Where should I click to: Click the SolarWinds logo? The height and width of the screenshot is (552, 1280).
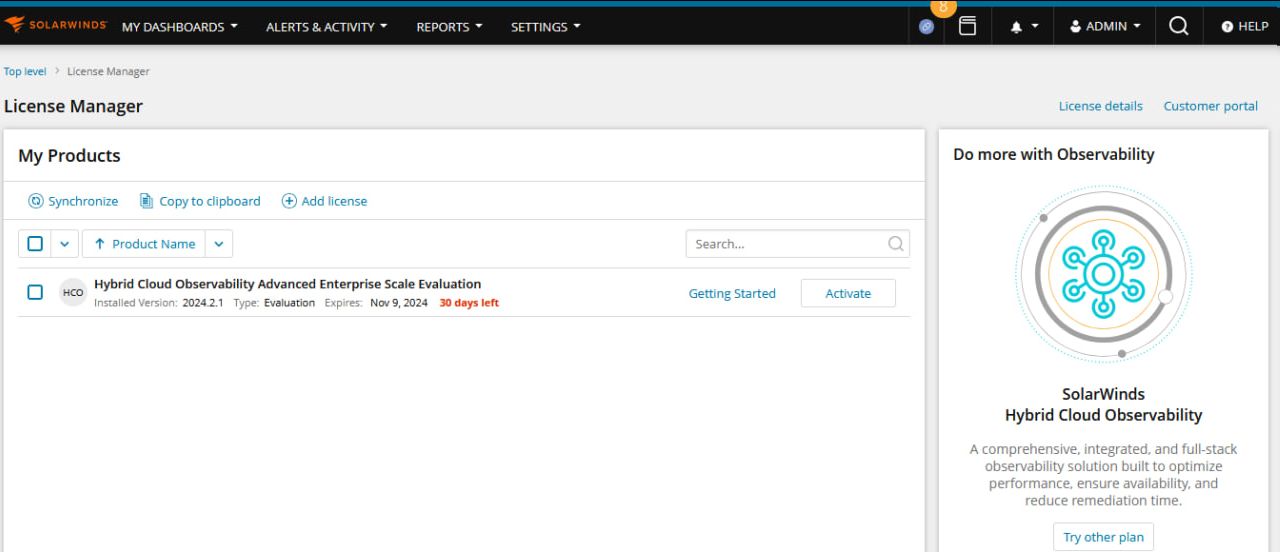pyautogui.click(x=55, y=26)
